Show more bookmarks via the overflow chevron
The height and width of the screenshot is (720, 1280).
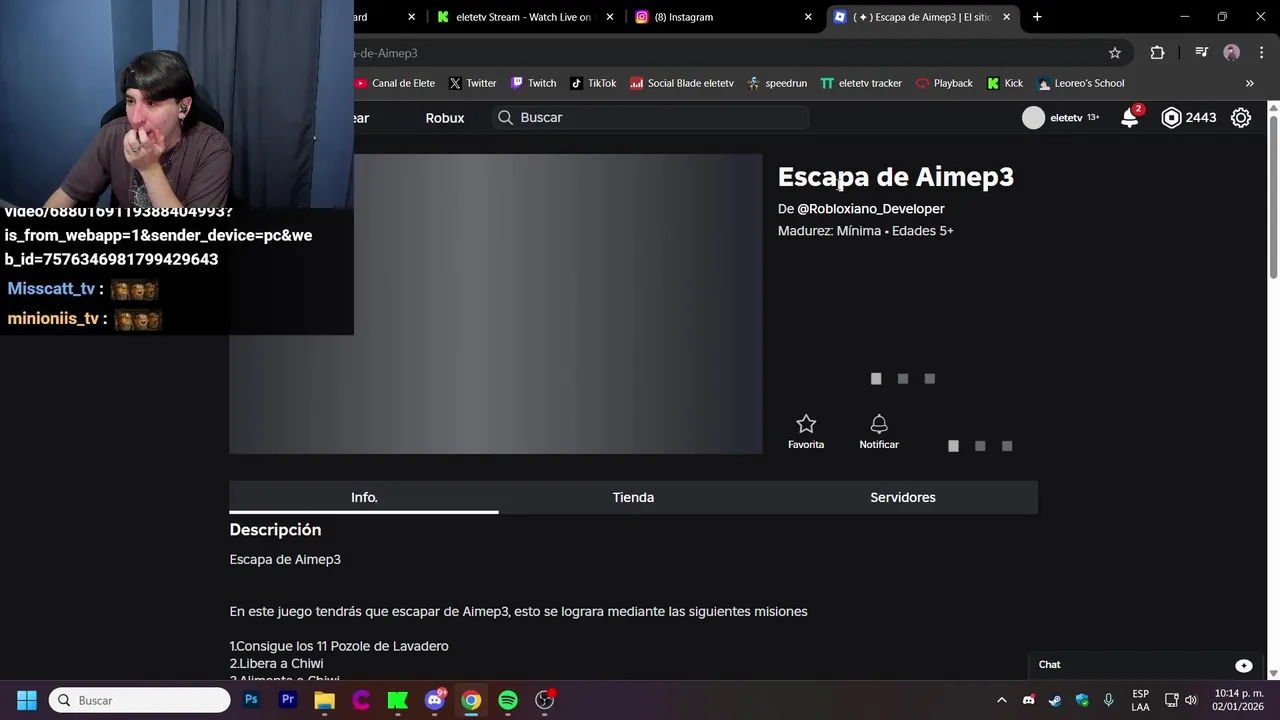(1249, 83)
